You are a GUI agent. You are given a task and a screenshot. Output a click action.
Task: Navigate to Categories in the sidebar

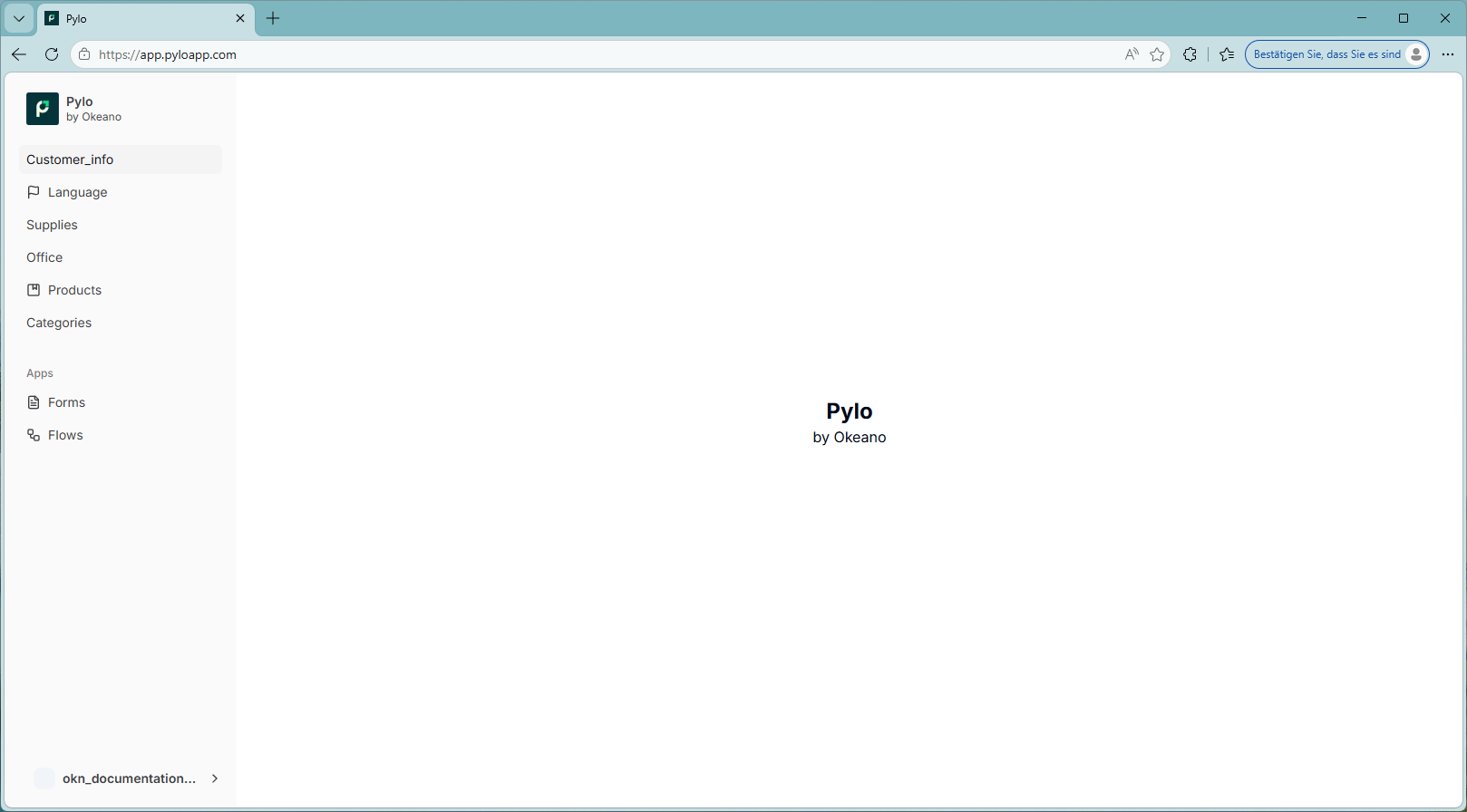point(59,323)
